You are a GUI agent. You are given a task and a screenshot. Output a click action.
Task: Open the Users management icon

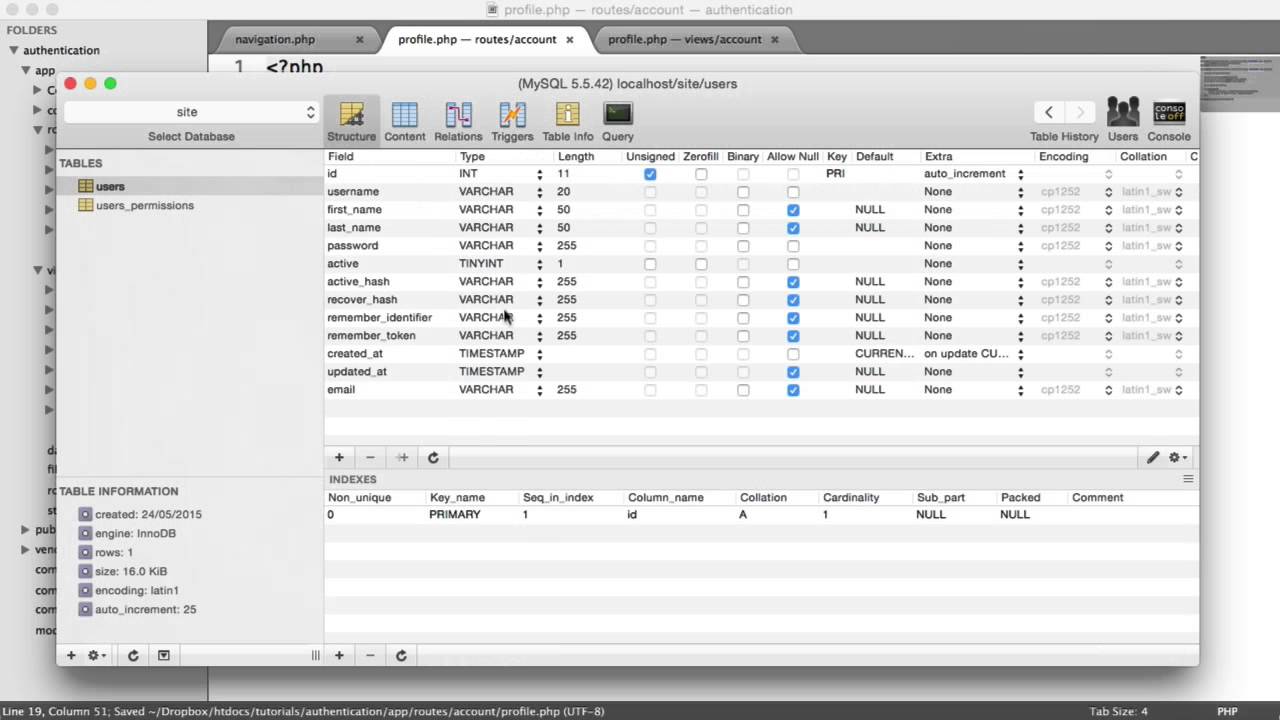(1122, 121)
